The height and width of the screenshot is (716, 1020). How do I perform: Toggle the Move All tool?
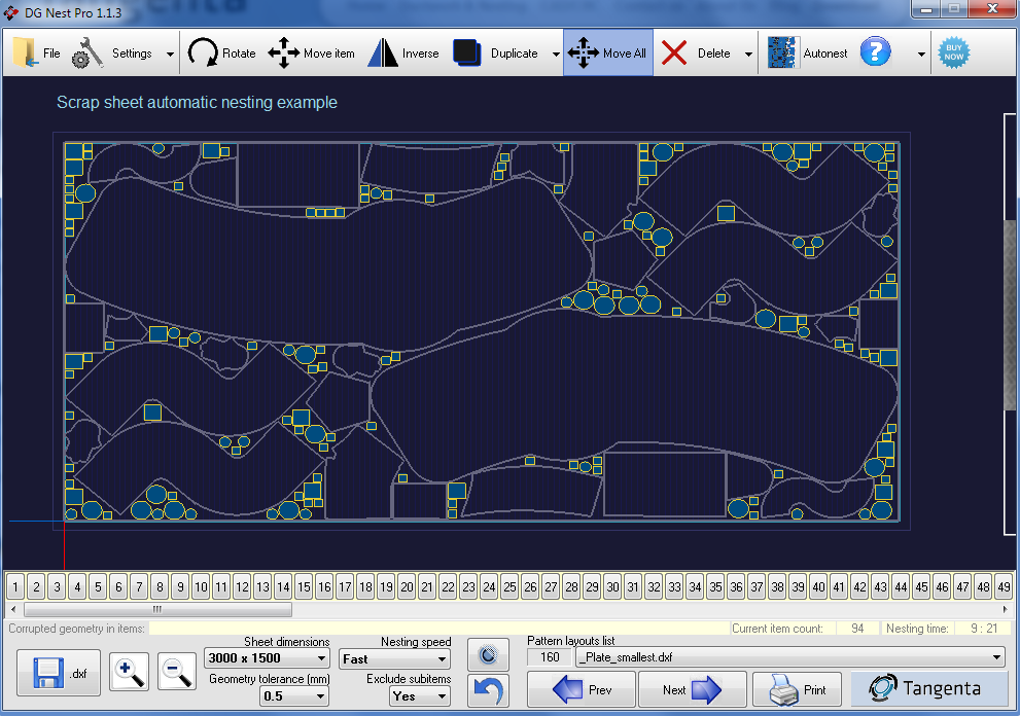(x=608, y=53)
